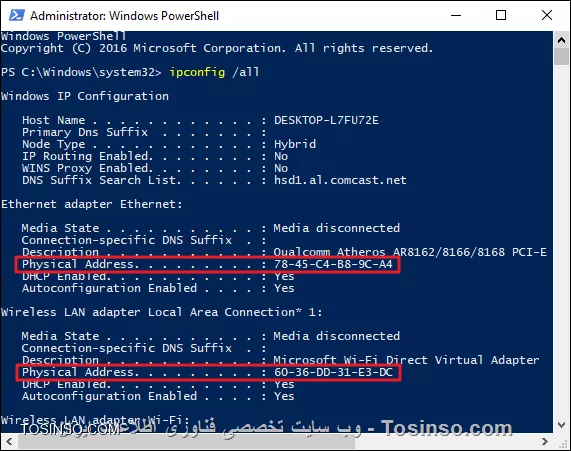Click the Ethernet physical address 78-45-C4-B8-9C-A4
This screenshot has width=571, height=451.
point(333,264)
